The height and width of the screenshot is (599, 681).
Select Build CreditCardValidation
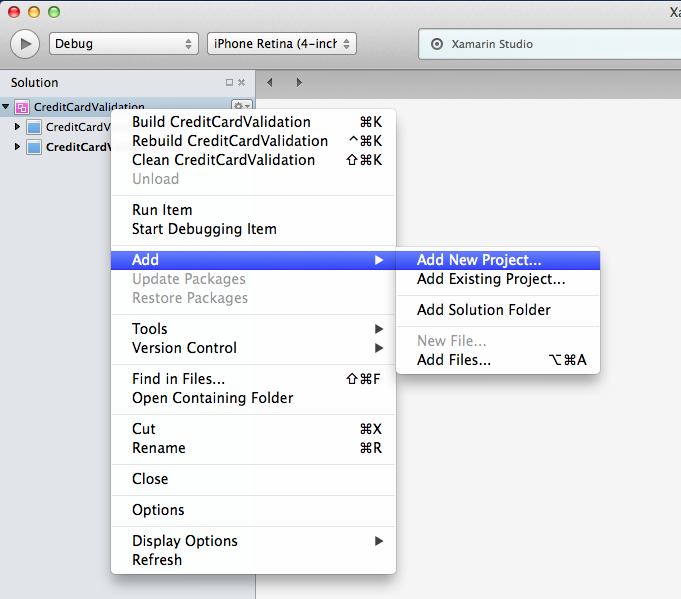[221, 122]
